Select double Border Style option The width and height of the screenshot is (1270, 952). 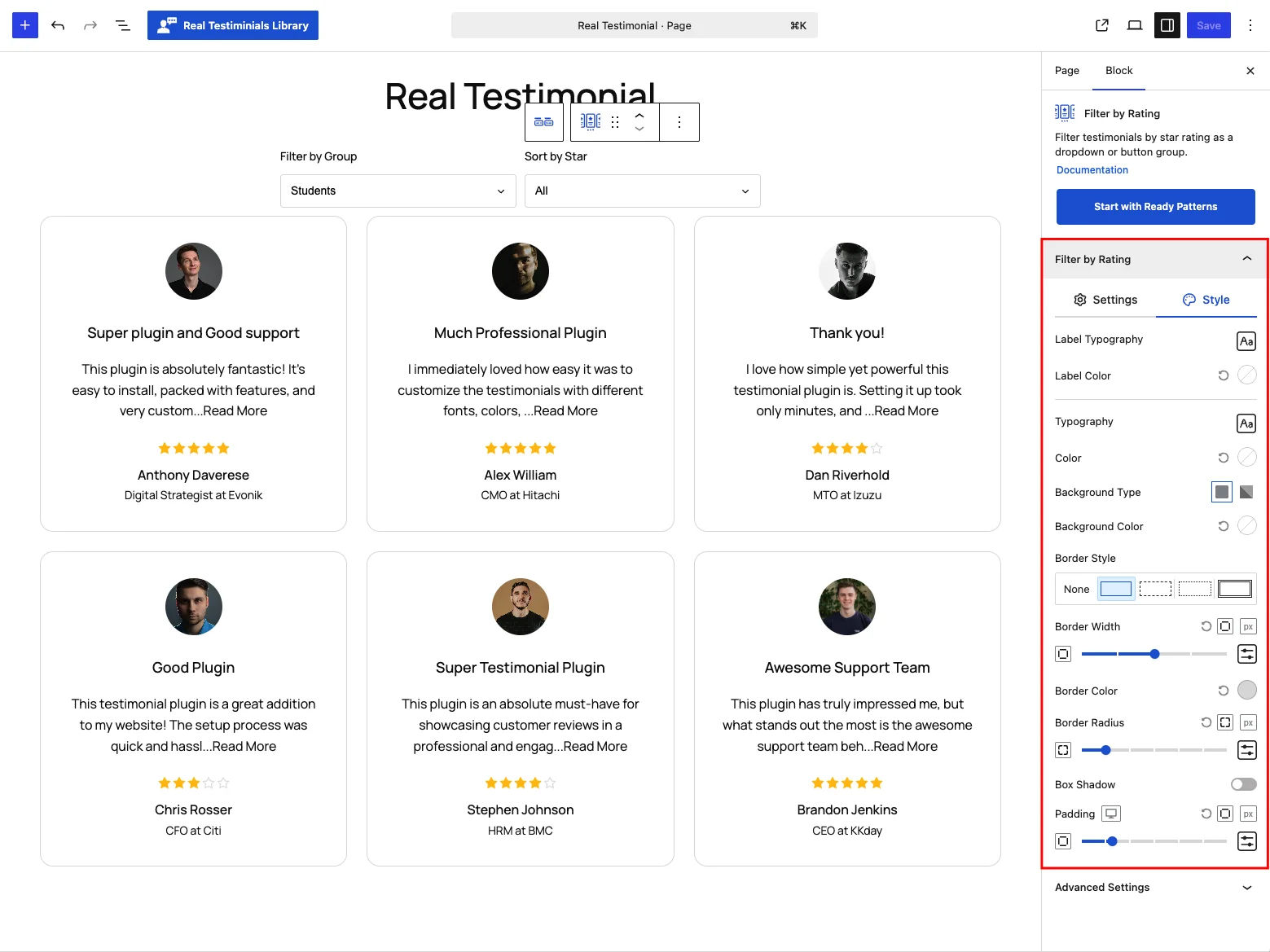(x=1235, y=589)
